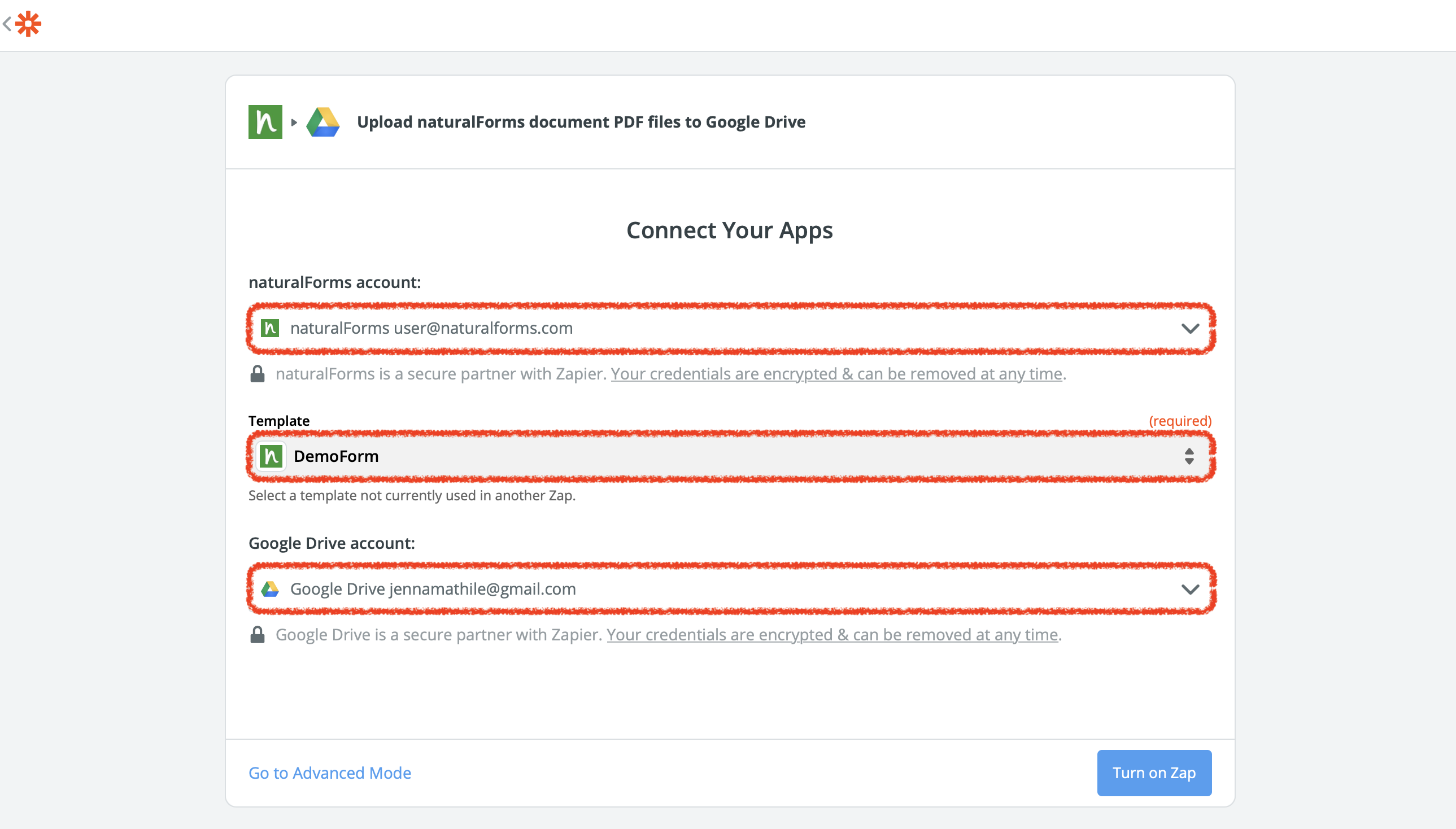Screen dimensions: 1456x829
Task: Click the orange Zapier logo
Action: pos(28,24)
